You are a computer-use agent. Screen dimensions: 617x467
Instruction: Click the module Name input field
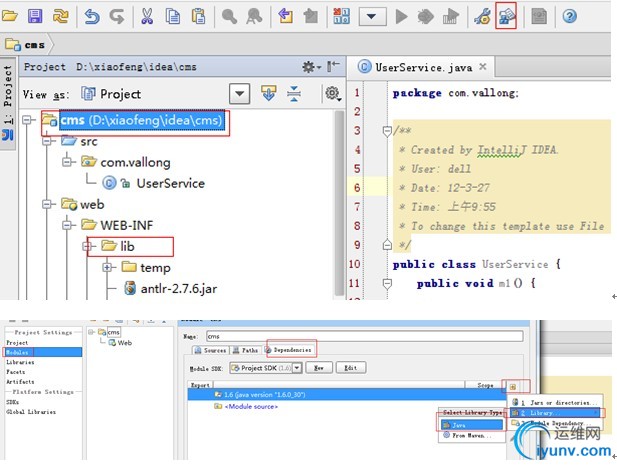coord(364,336)
